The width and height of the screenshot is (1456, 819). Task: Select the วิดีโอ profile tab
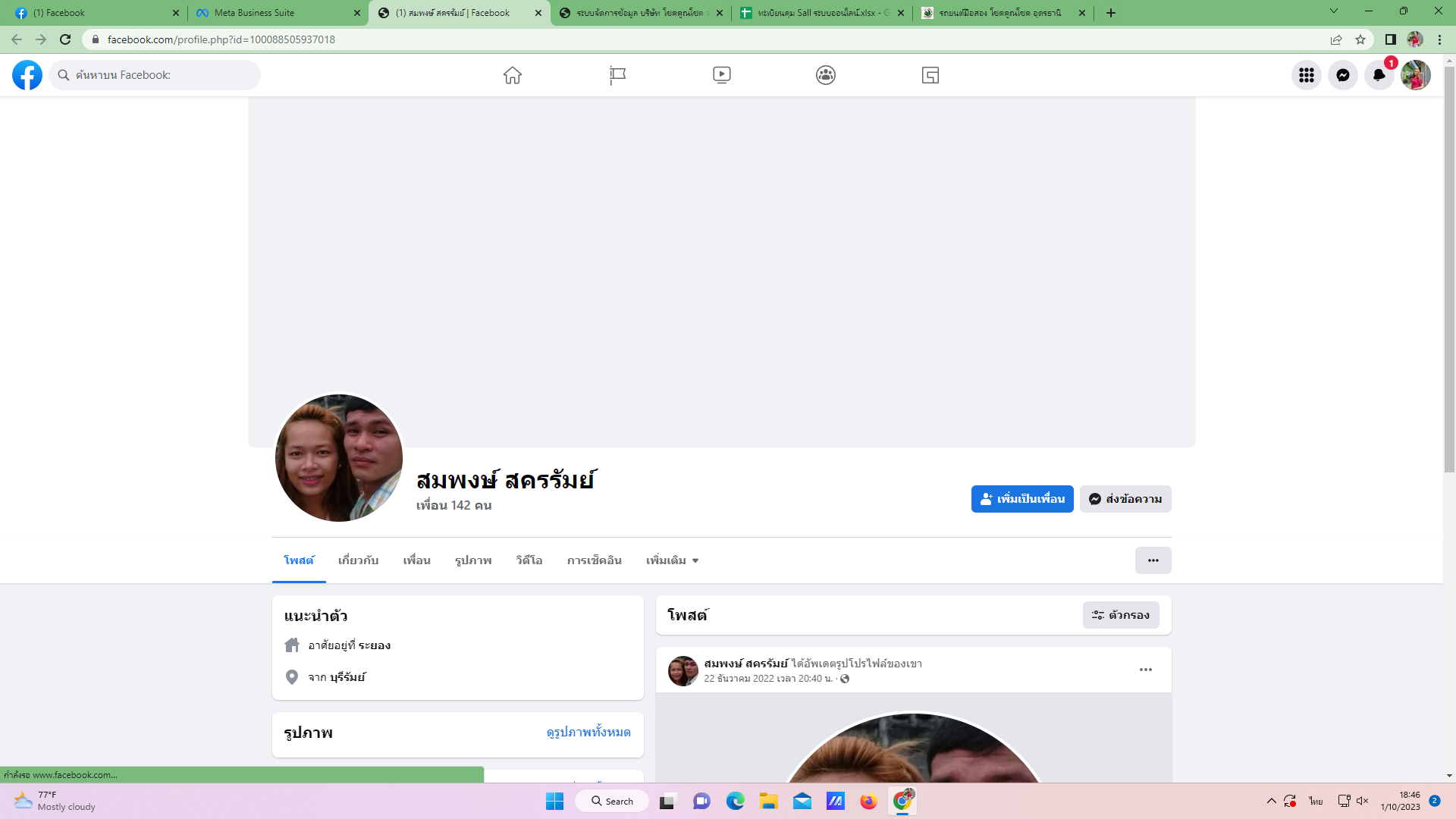(529, 560)
